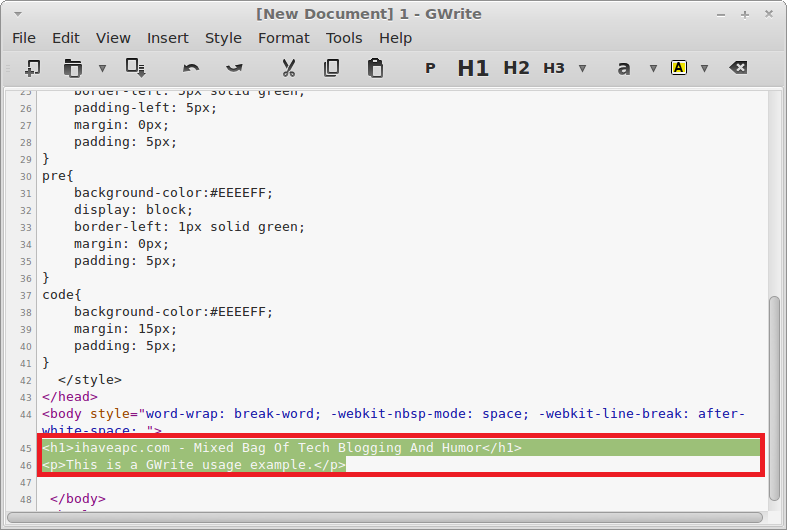Viewport: 787px width, 530px height.
Task: Undo the last action with the toolbar arrow
Action: (191, 68)
